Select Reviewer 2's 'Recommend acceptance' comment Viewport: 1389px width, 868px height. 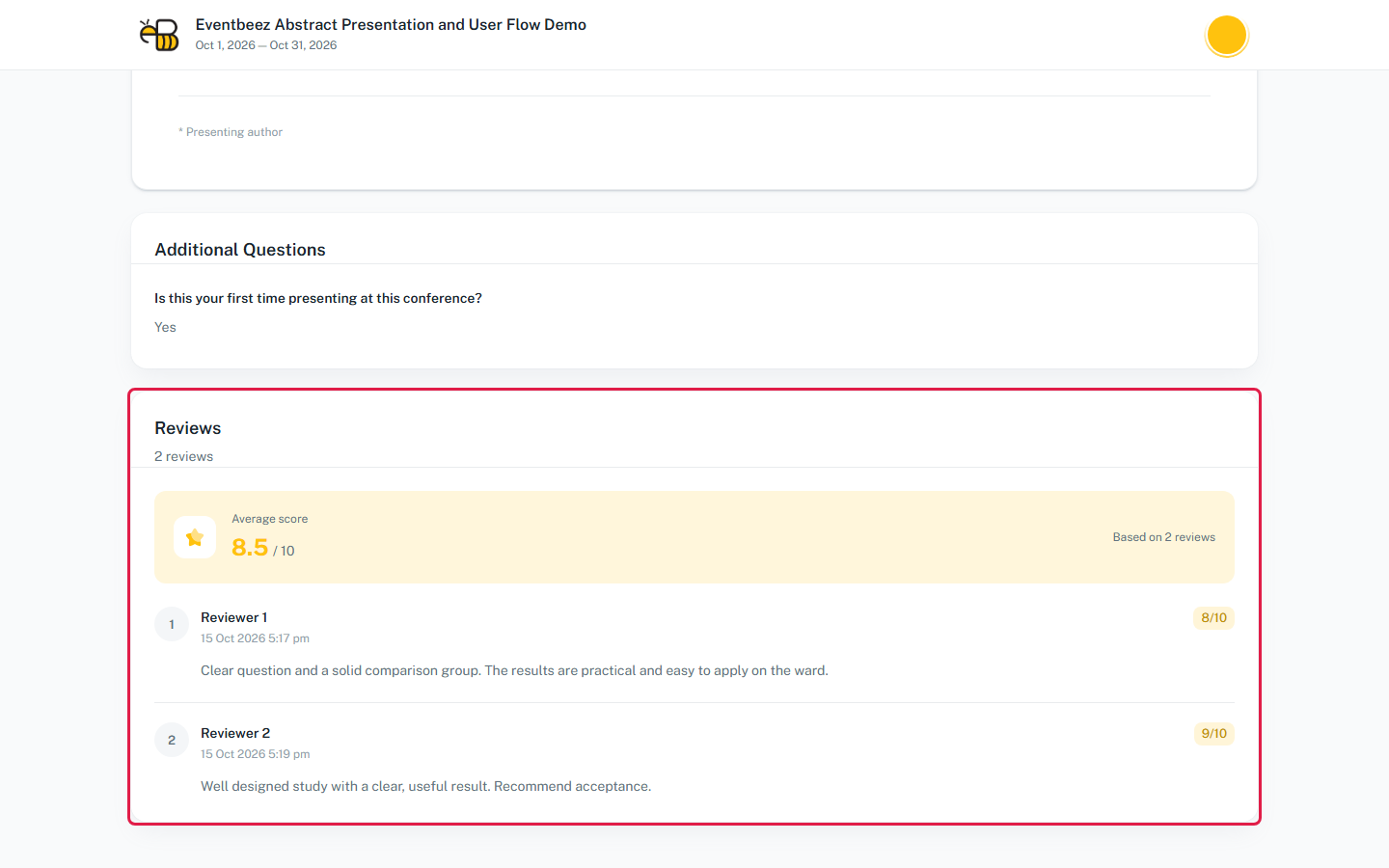[426, 787]
